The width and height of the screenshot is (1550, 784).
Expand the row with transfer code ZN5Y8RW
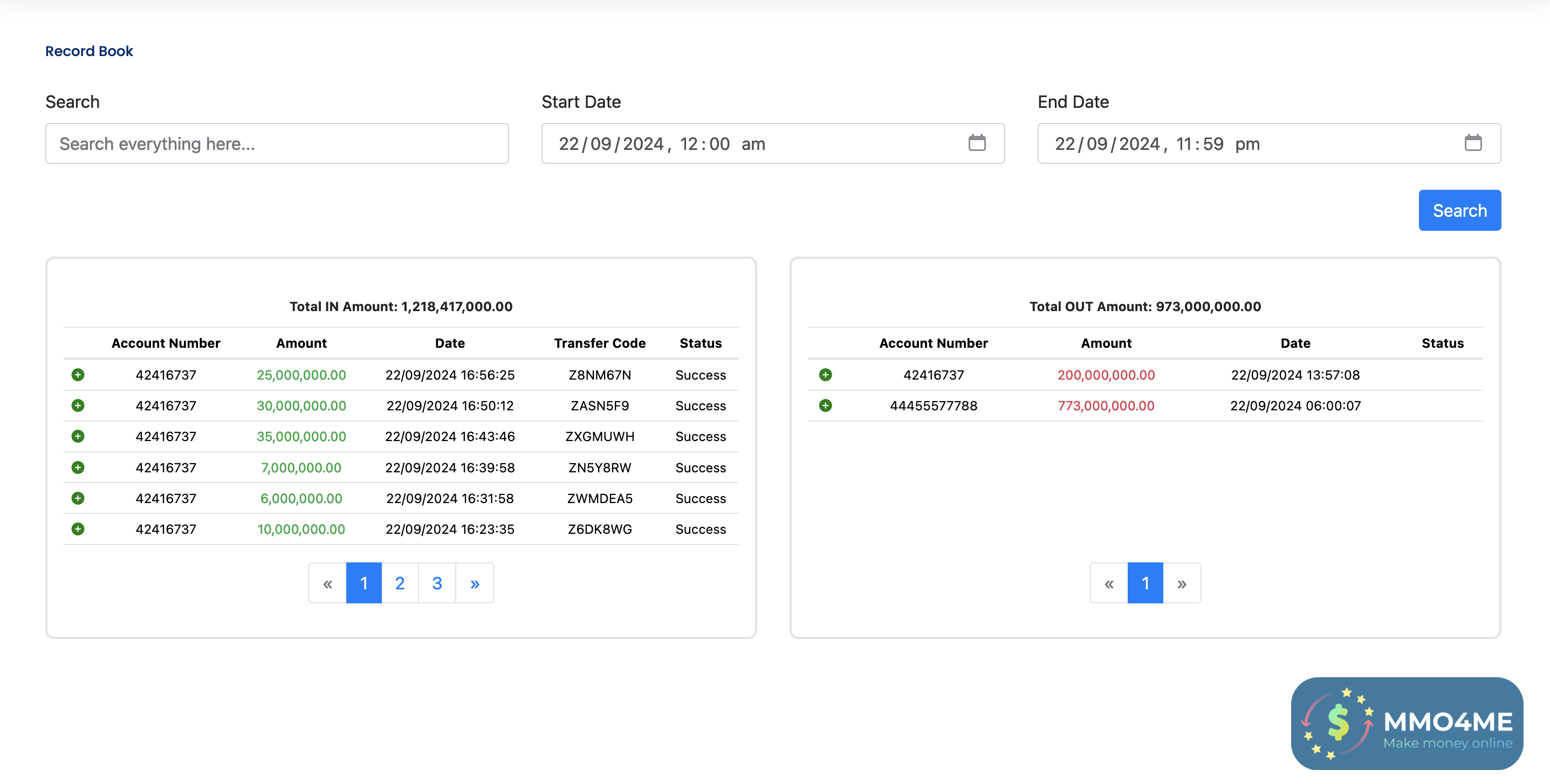78,467
